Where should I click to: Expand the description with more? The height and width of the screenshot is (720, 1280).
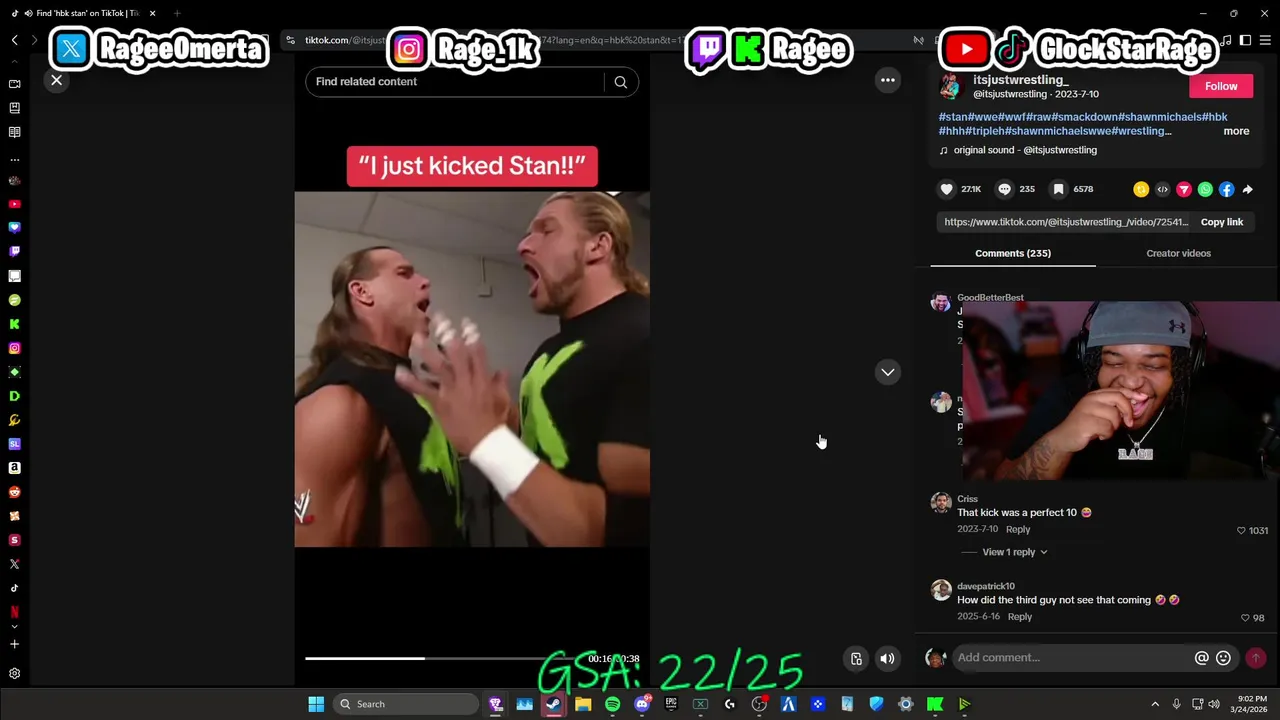(x=1236, y=131)
